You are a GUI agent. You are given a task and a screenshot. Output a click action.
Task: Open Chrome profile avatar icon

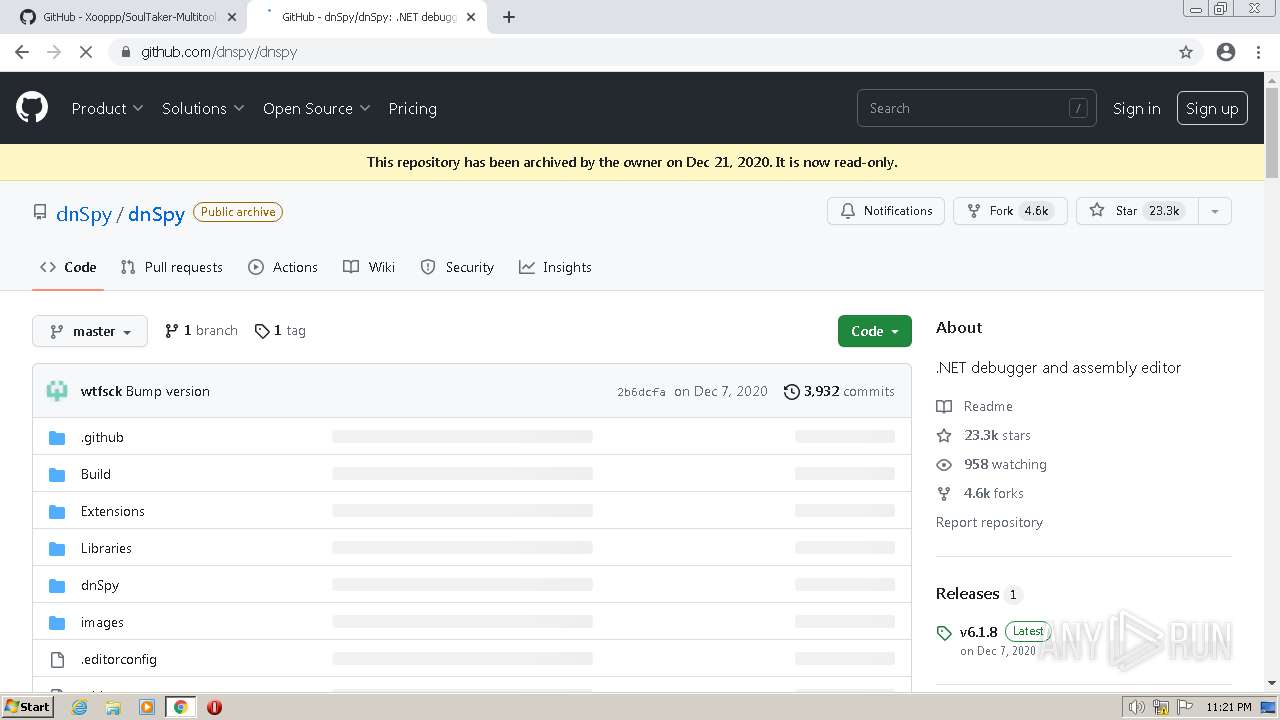coord(1226,52)
